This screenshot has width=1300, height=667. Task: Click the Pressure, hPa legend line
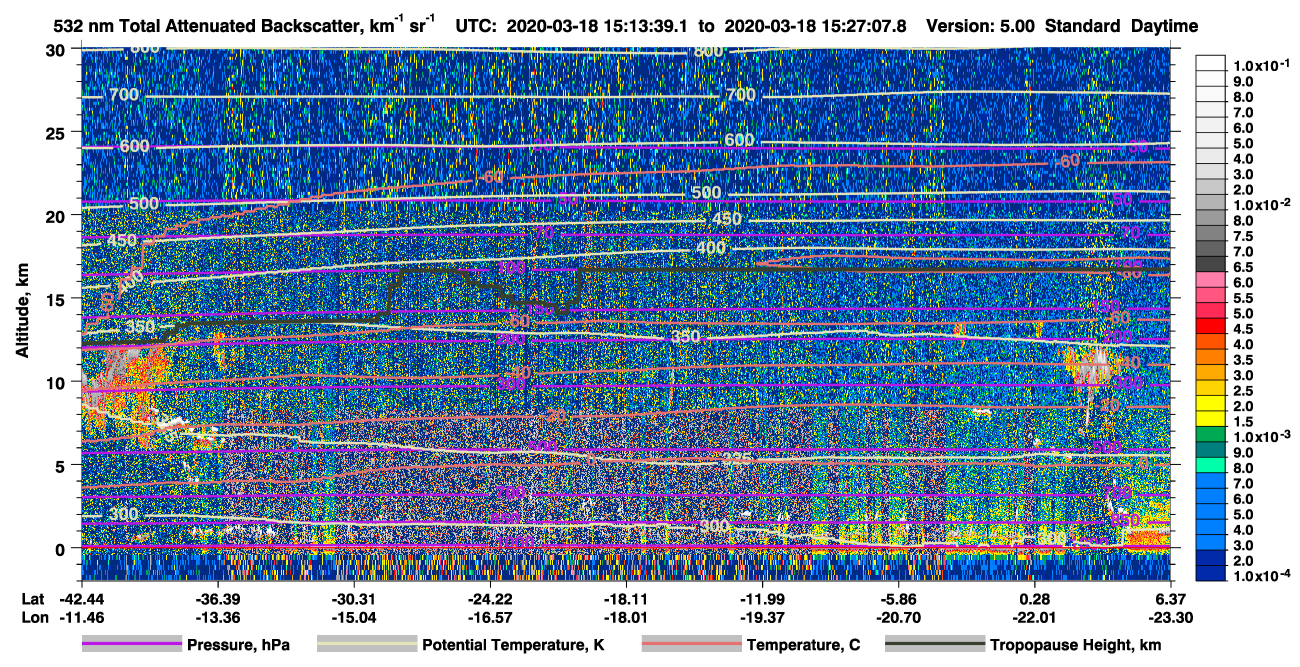coord(132,645)
